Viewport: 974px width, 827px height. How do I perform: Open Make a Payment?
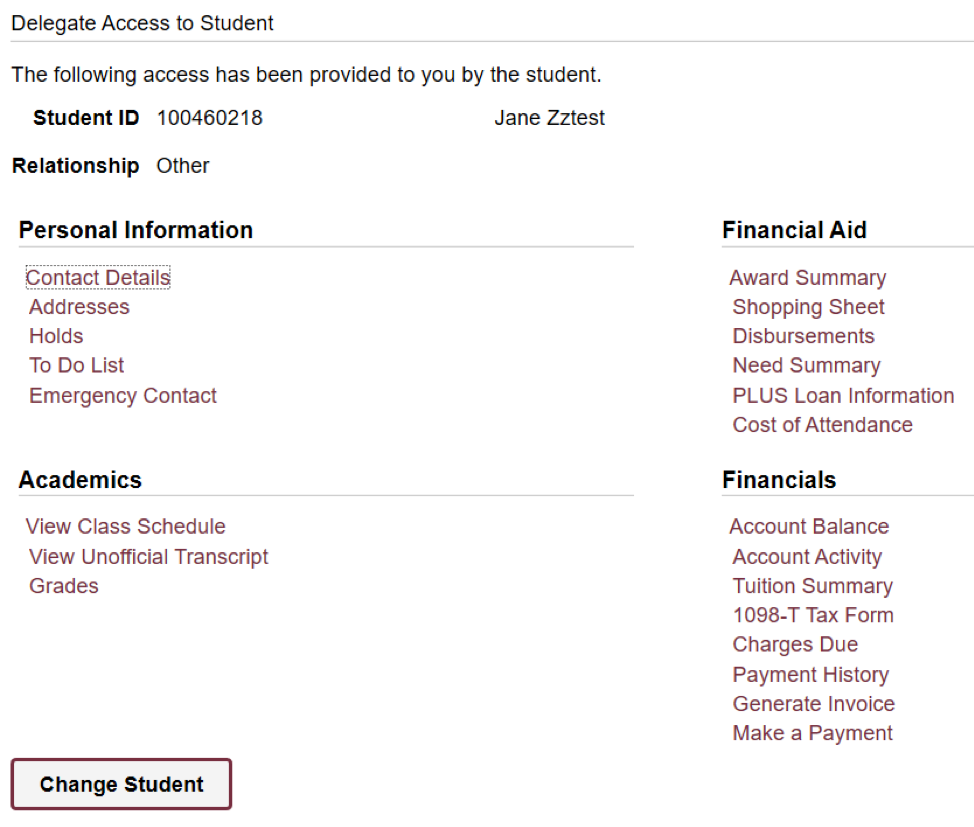(811, 732)
